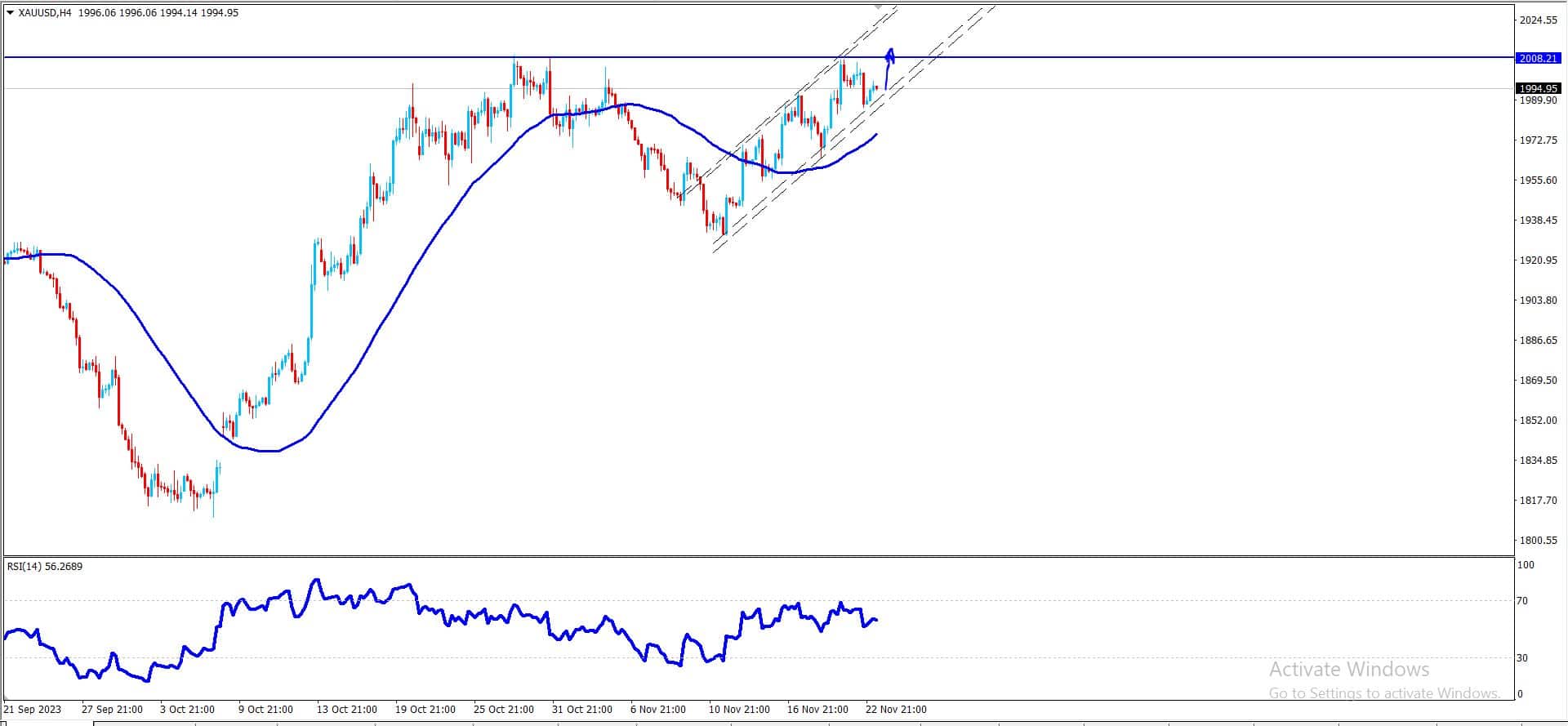Screen dimensions: 1568x726
Task: Click the 22 Nov 21:00 time label
Action: click(896, 710)
